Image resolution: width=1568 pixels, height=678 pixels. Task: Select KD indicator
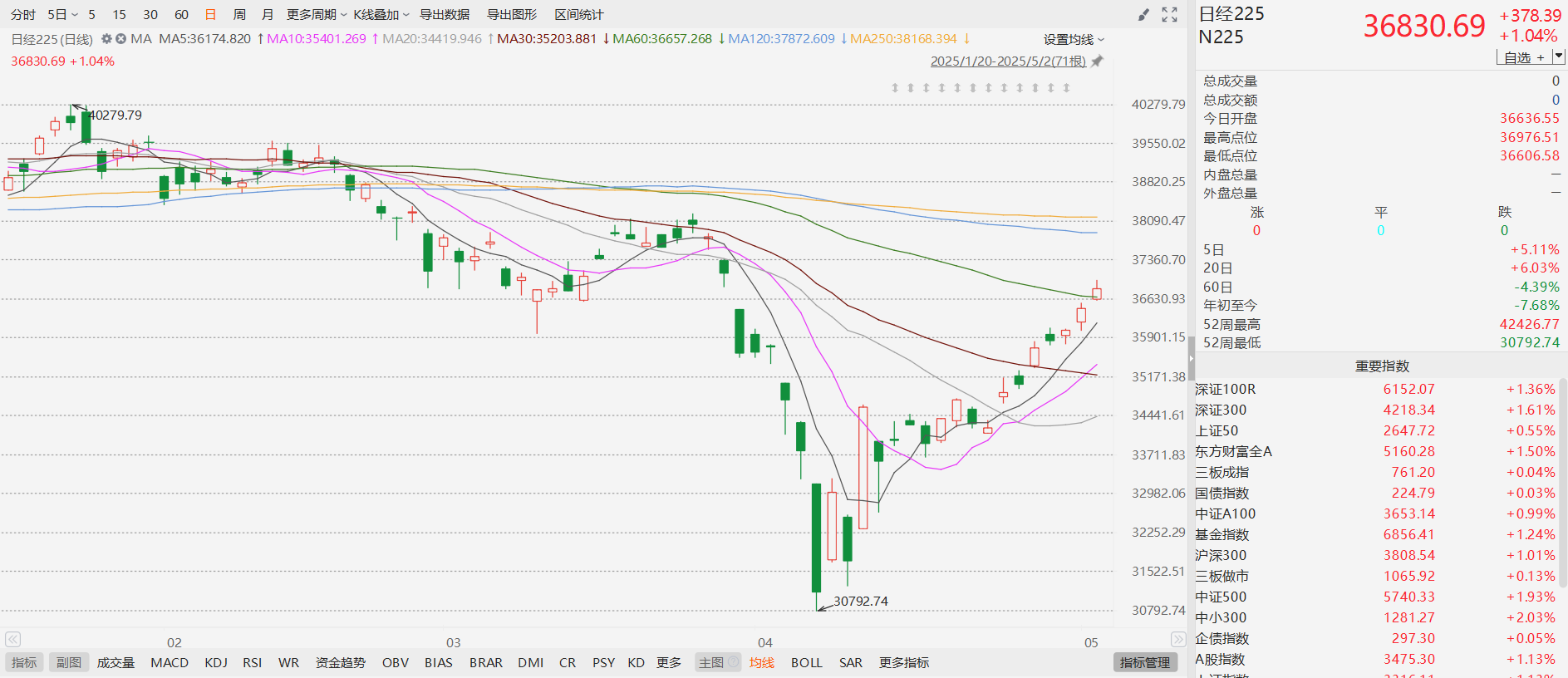[637, 662]
